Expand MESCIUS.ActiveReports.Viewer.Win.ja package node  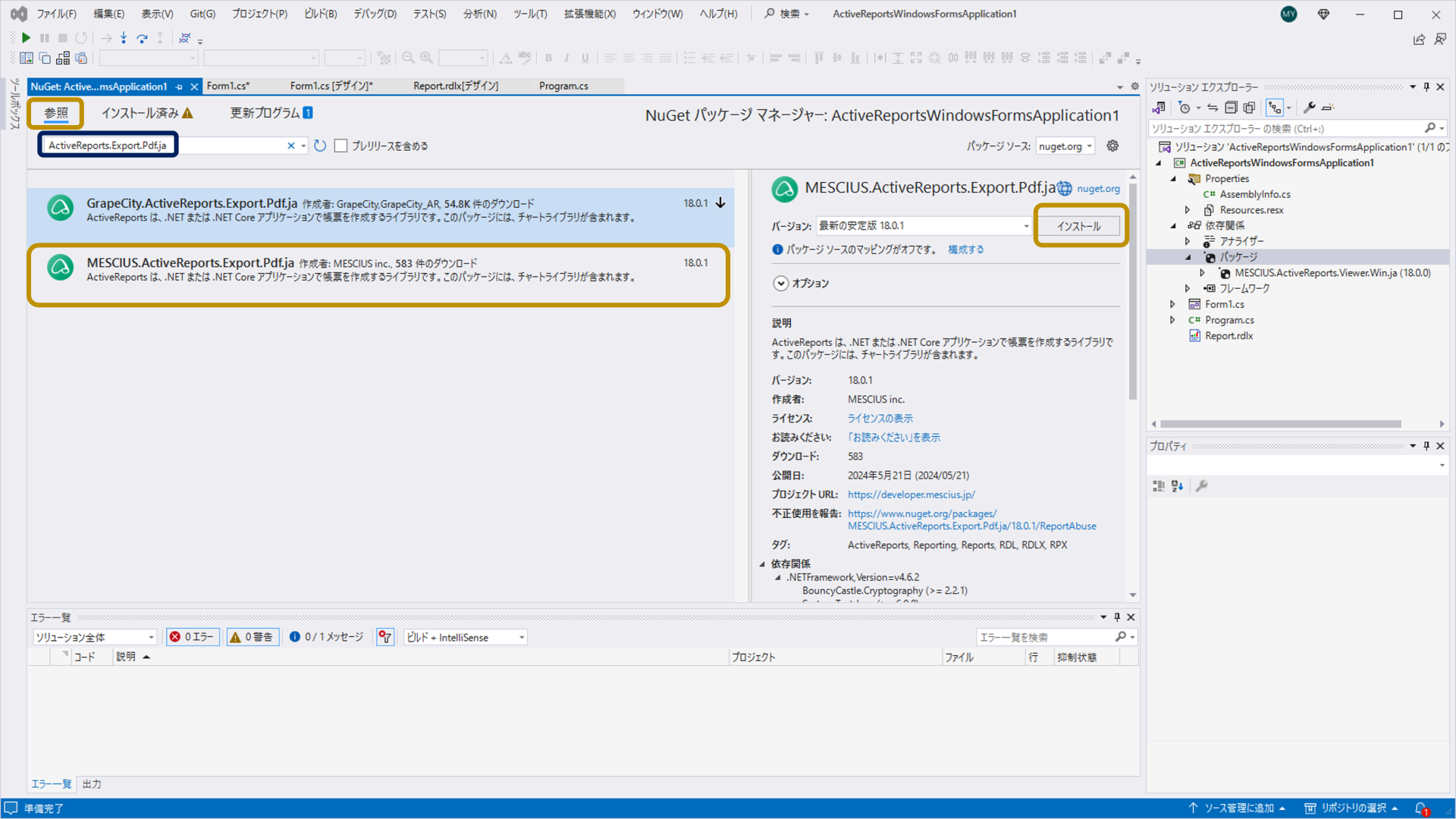click(1202, 273)
